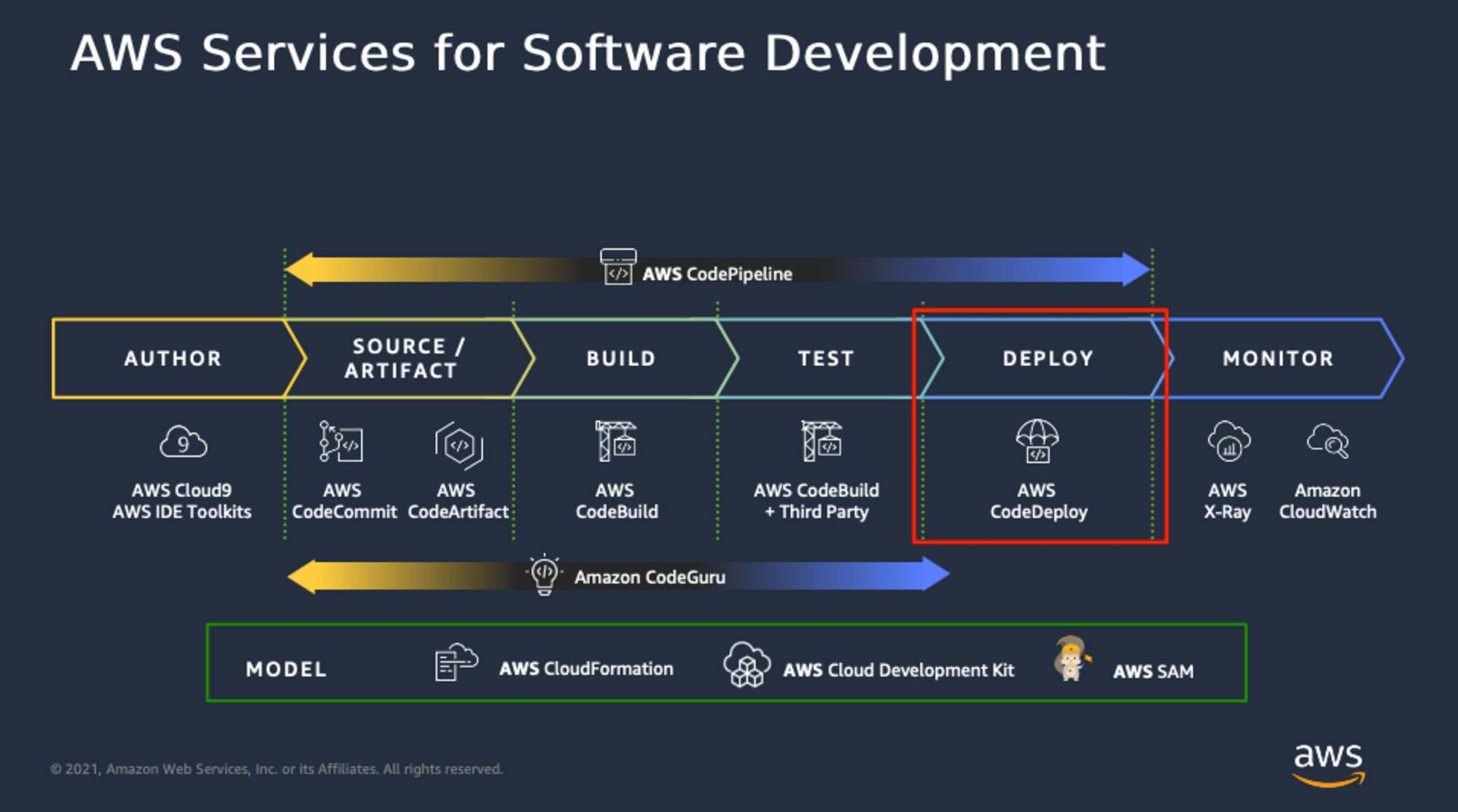Viewport: 1458px width, 812px height.
Task: Select the MONITOR stage label
Action: click(x=1279, y=359)
